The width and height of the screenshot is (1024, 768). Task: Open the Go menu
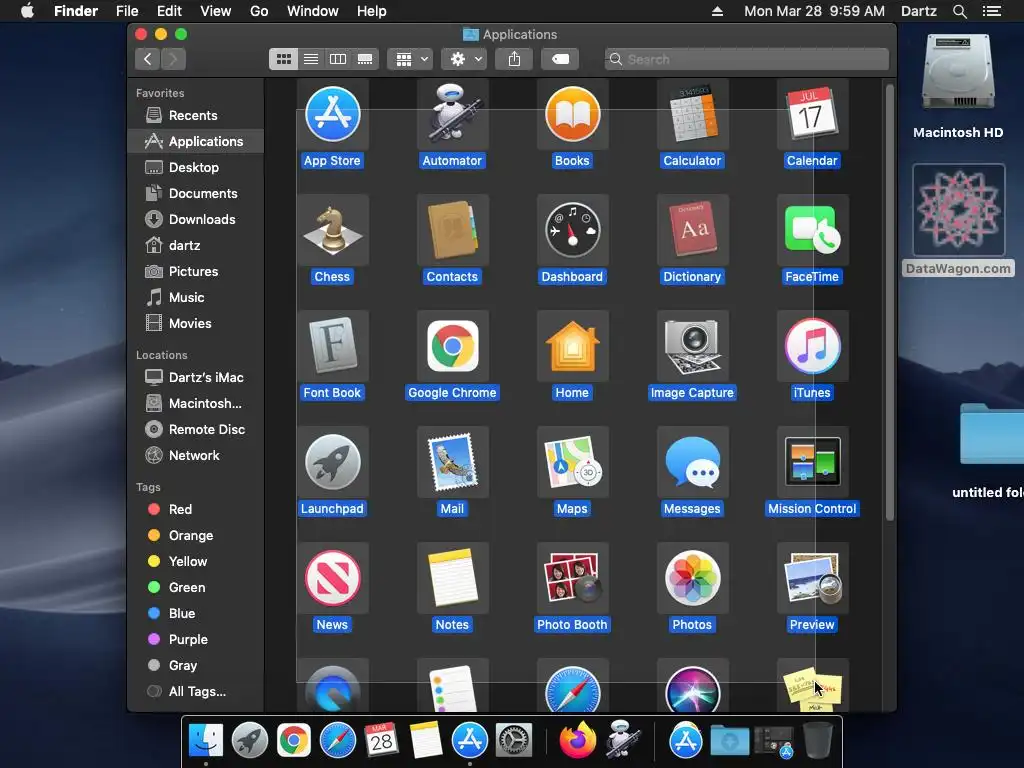[259, 11]
